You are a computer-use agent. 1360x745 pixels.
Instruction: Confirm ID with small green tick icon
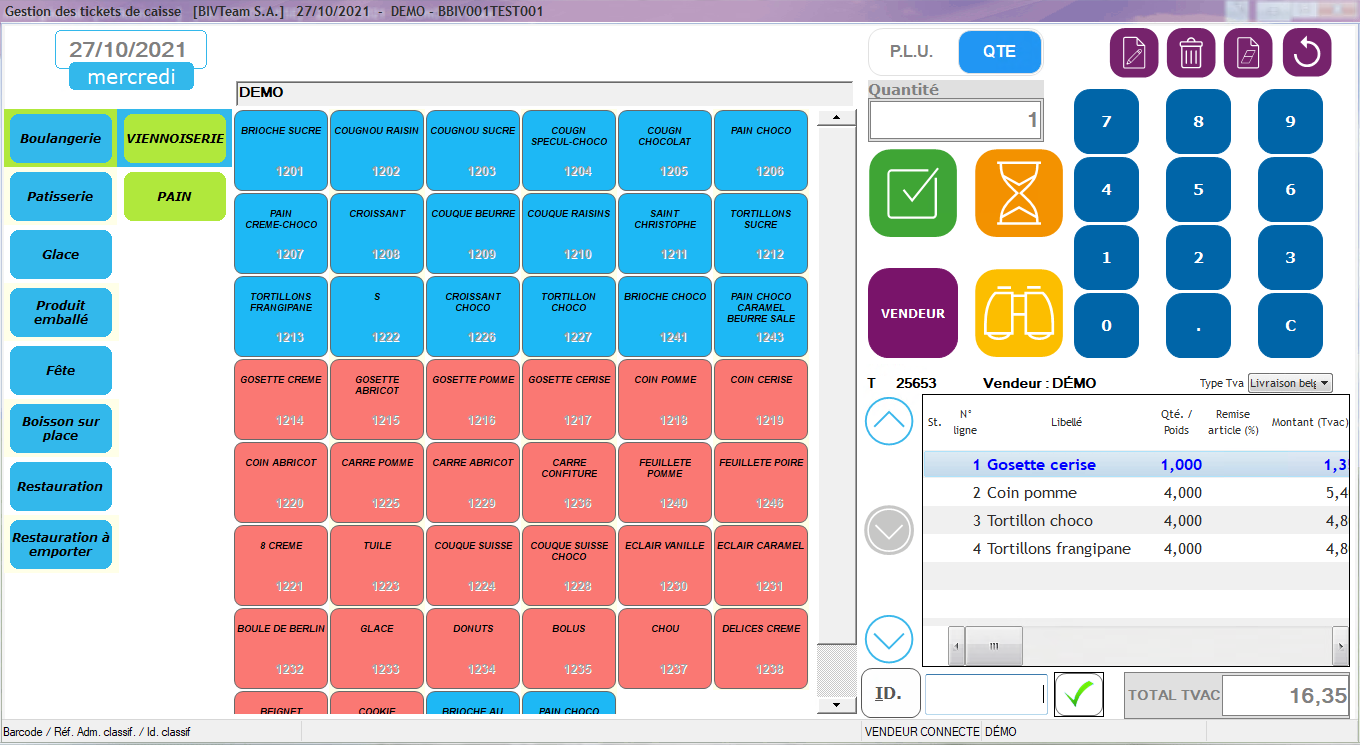(1078, 694)
